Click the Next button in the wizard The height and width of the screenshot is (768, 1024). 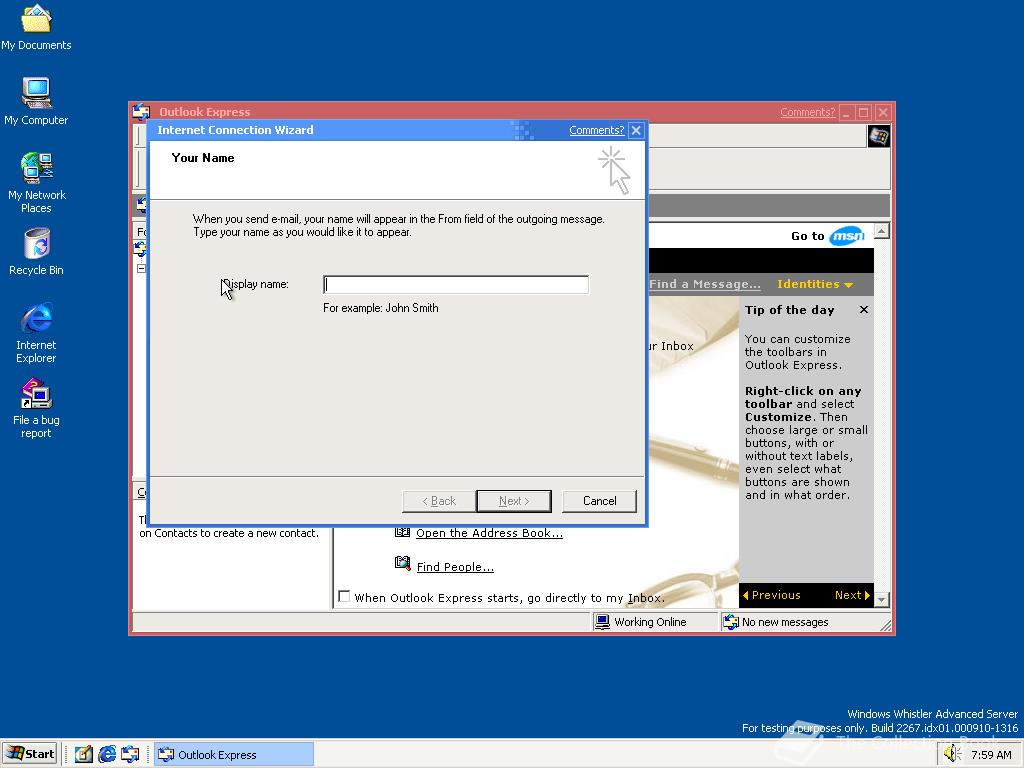tap(513, 500)
